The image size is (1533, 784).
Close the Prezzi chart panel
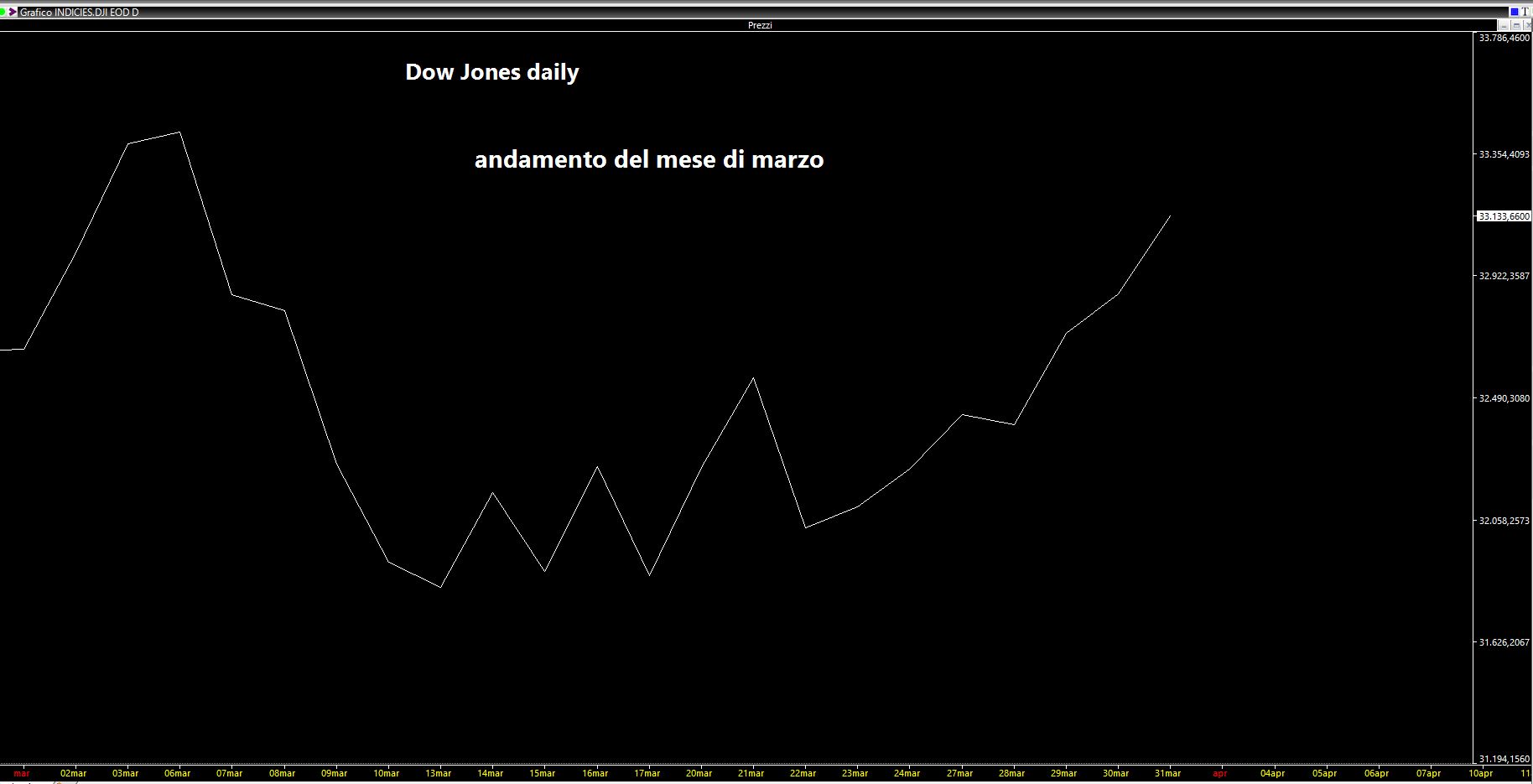click(1527, 25)
